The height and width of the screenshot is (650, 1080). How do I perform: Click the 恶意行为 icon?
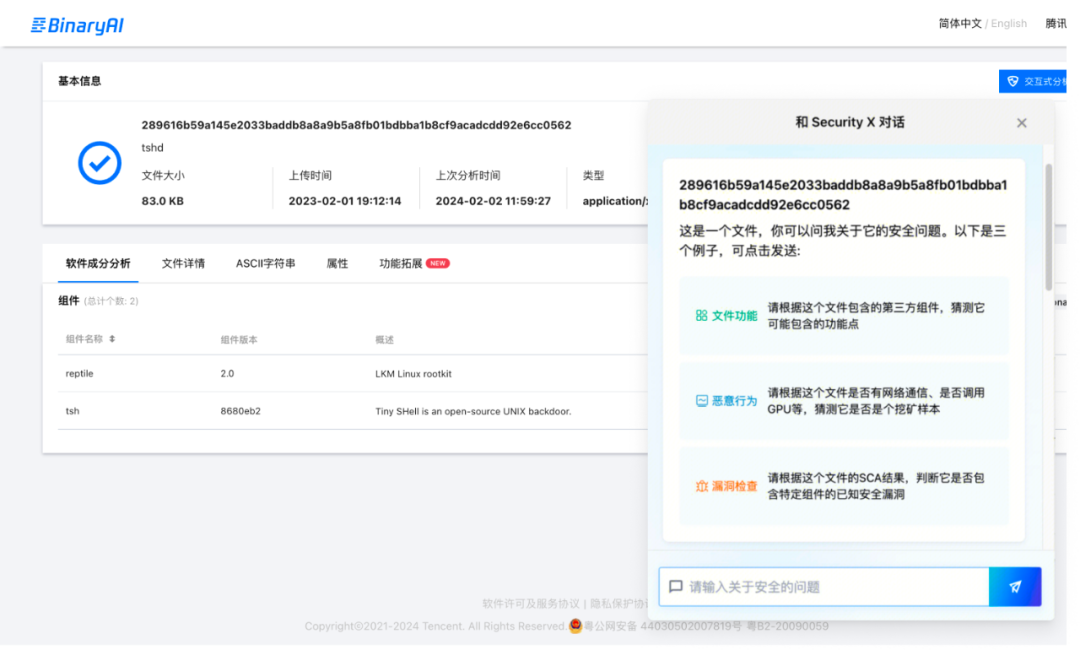[x=701, y=401]
